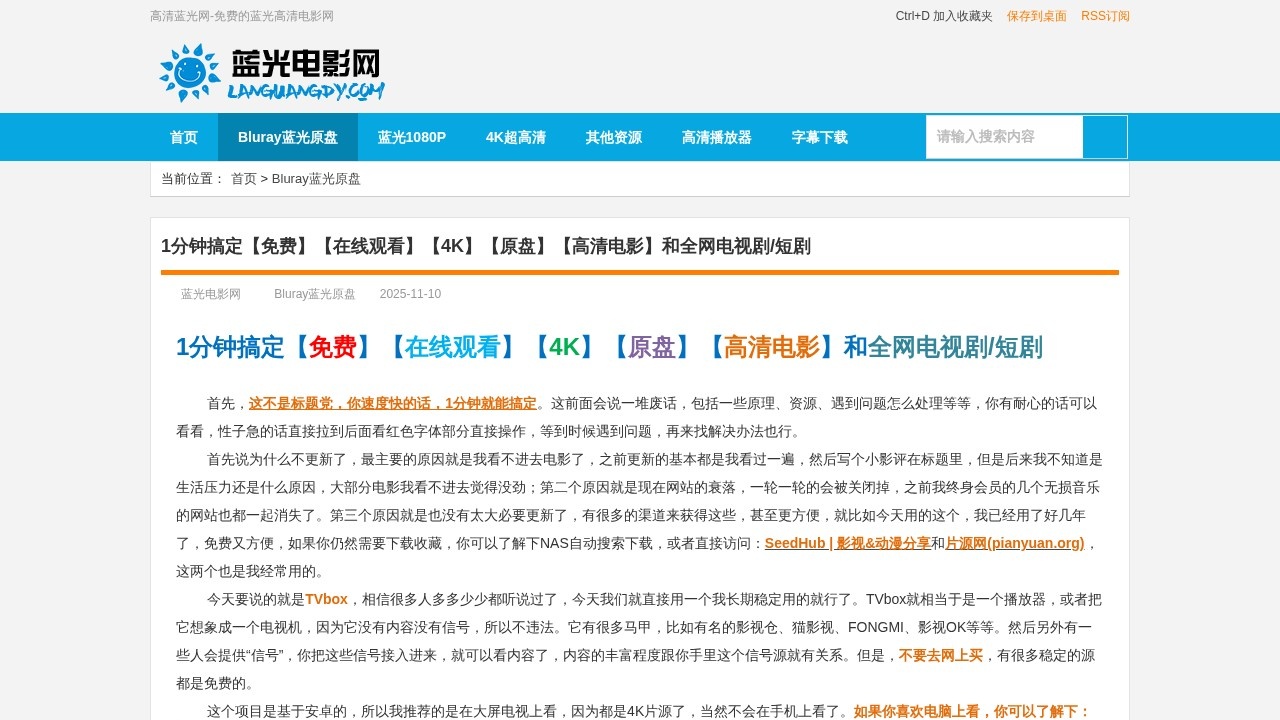Select the 4K超高清 navigation item

coord(516,136)
